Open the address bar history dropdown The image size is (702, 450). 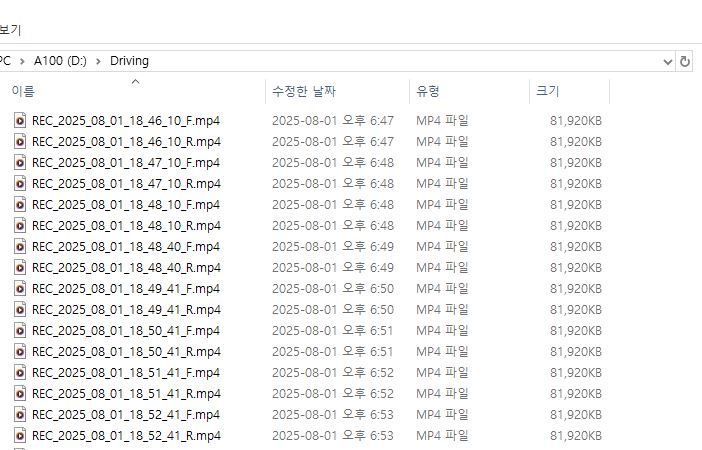[668, 62]
